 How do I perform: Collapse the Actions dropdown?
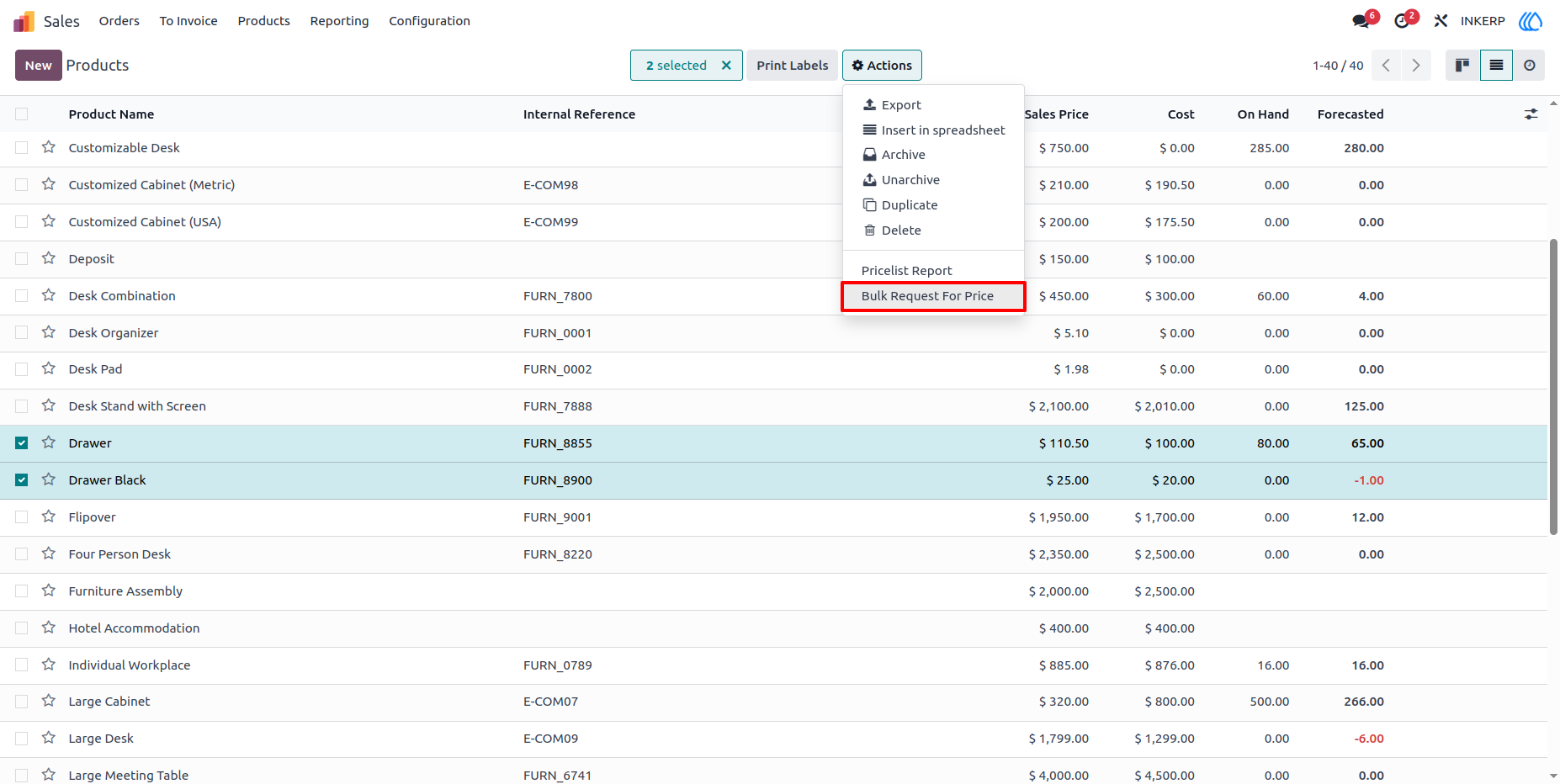[x=882, y=66]
